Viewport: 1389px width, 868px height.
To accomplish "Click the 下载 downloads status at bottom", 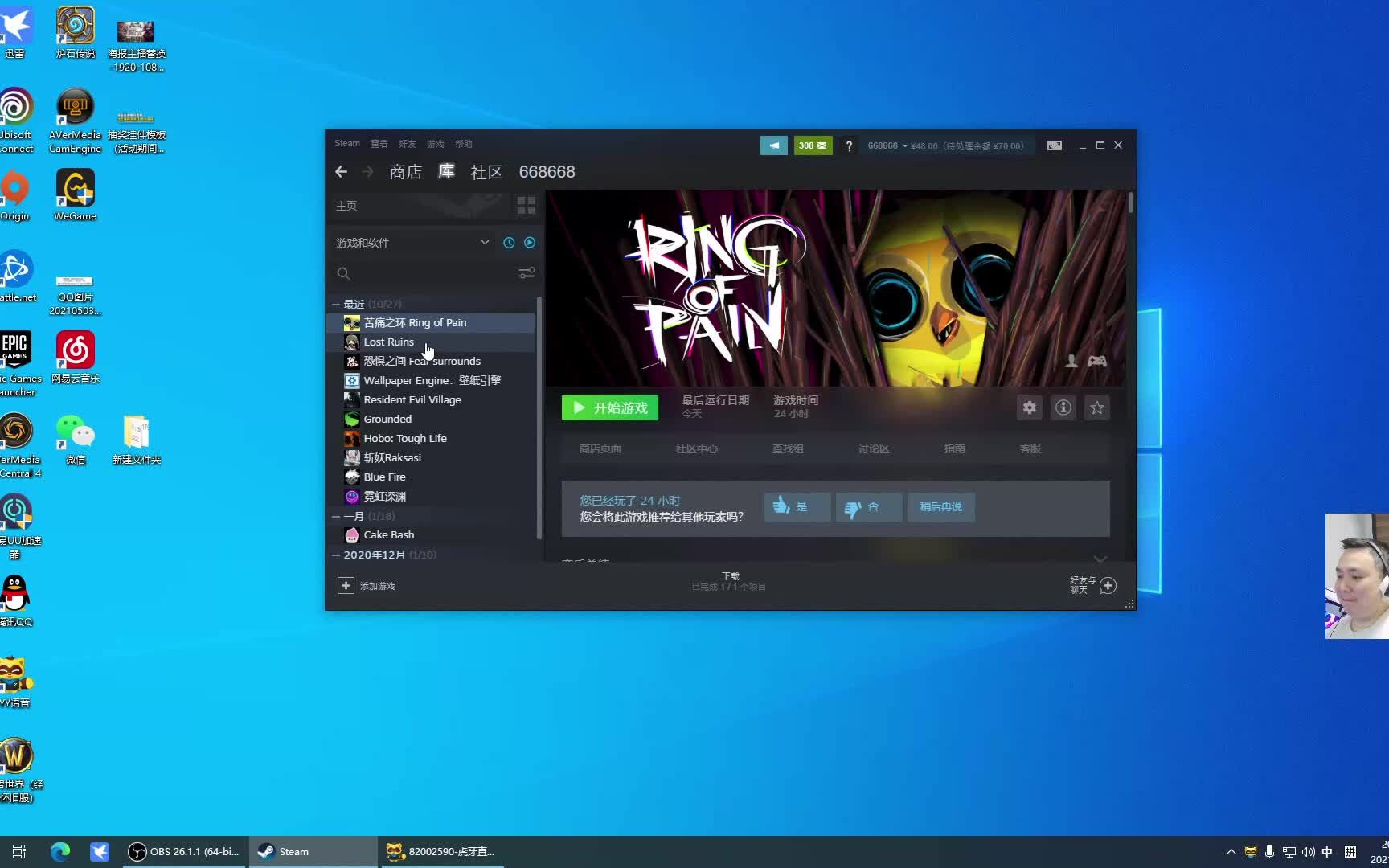I will click(730, 581).
